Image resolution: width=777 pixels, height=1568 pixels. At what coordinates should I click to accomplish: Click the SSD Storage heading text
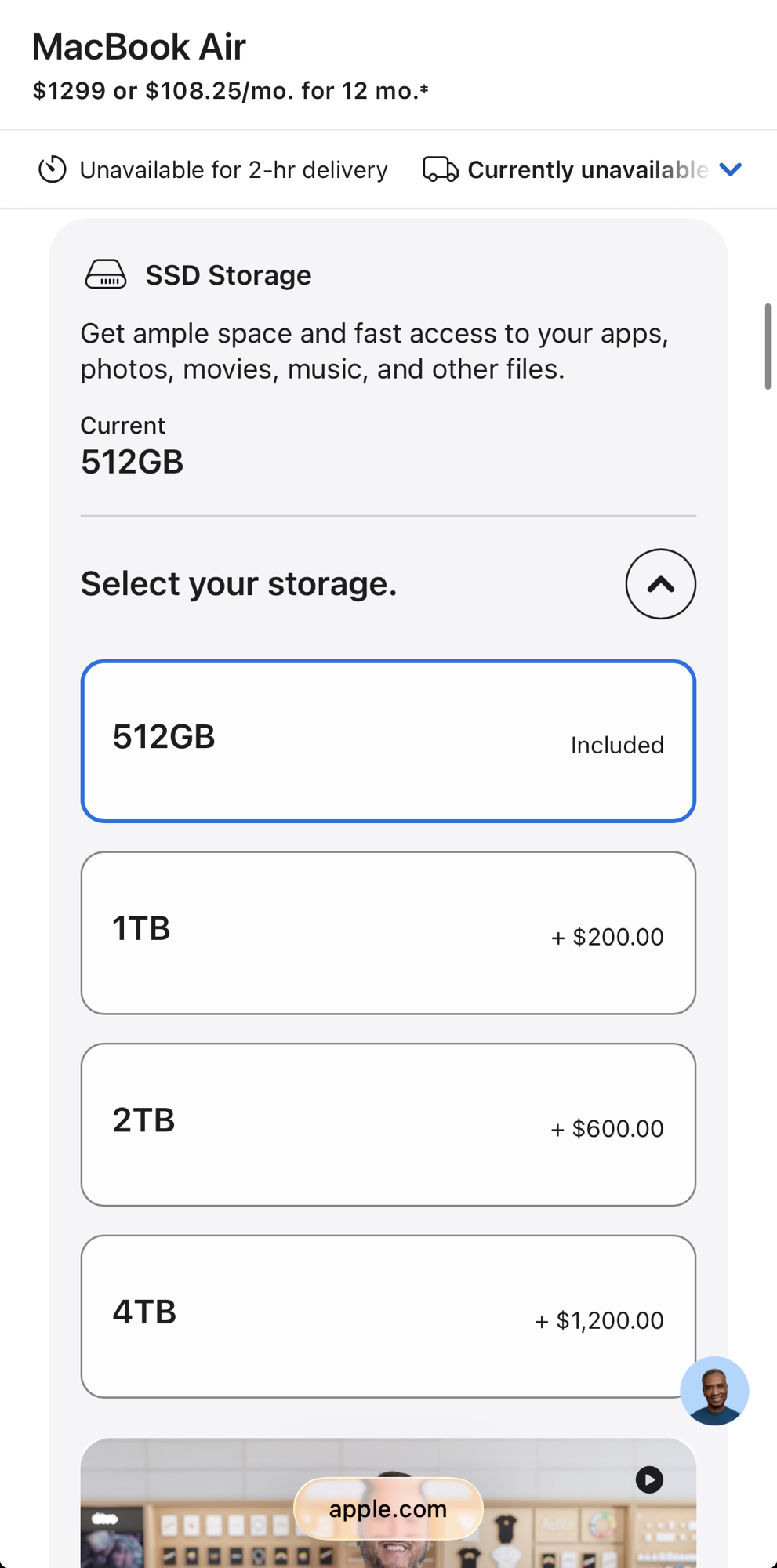[x=228, y=275]
